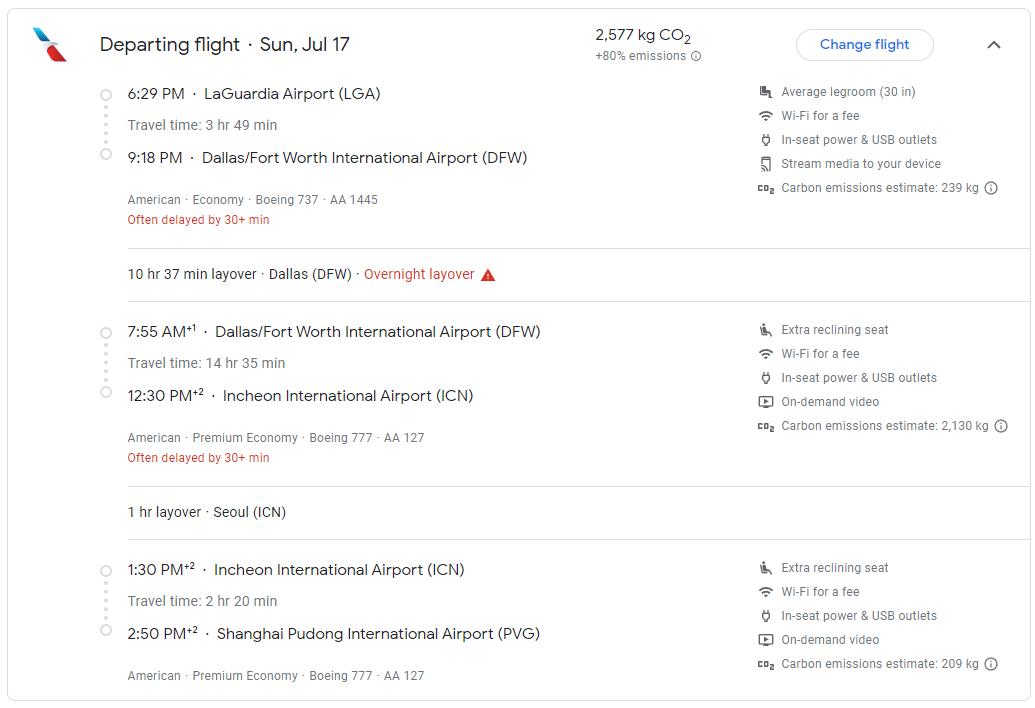Click the On-demand video icon for DFW–ICN
The height and width of the screenshot is (708, 1035).
point(766,402)
